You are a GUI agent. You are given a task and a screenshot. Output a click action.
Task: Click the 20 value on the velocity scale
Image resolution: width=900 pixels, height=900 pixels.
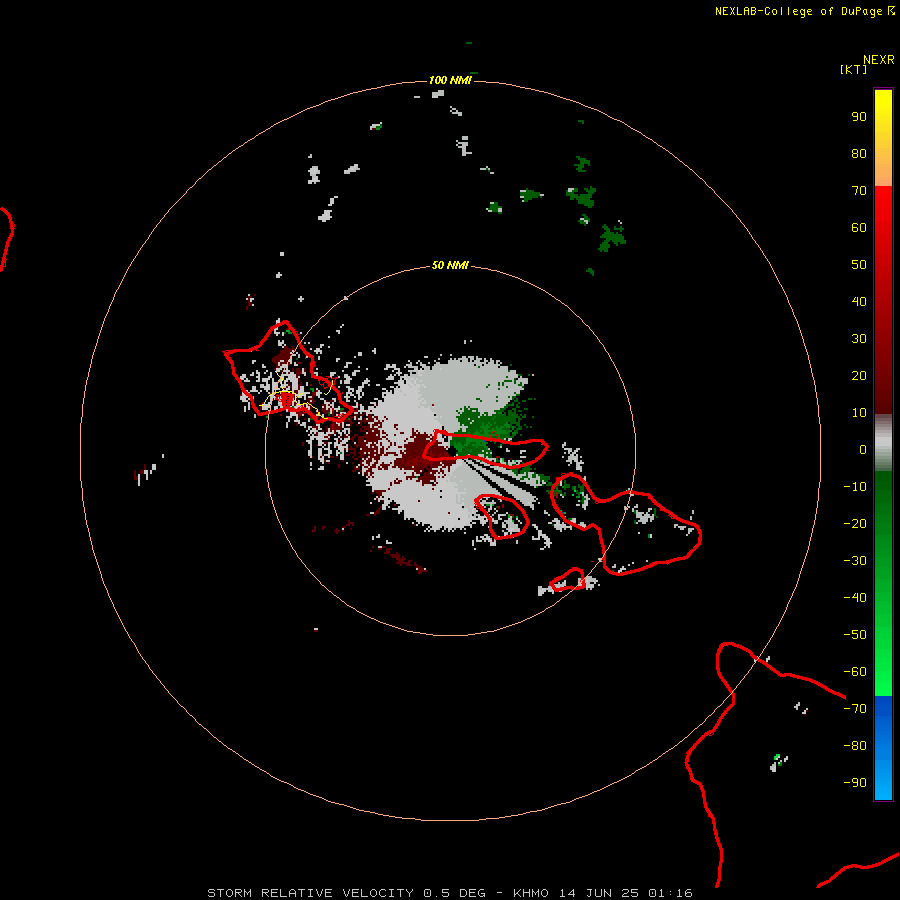pos(859,376)
